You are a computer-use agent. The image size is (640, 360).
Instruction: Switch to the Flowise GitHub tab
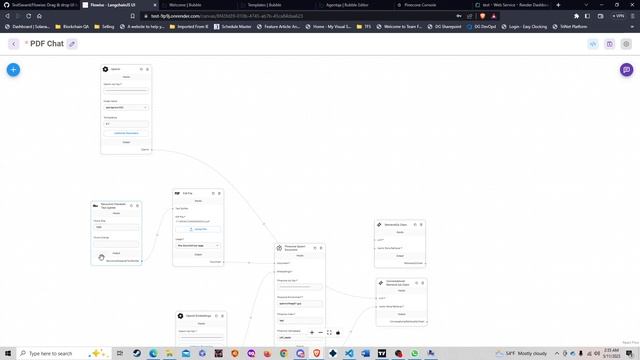click(x=39, y=5)
